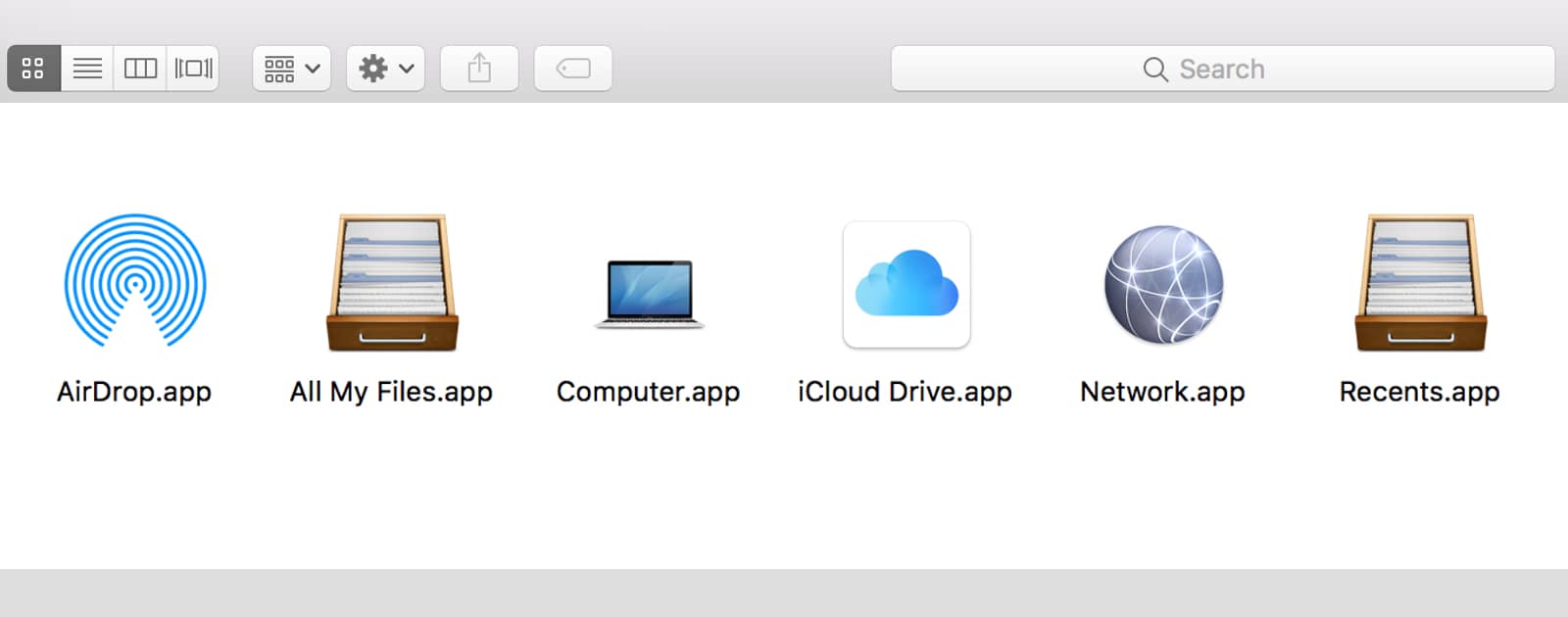Screen dimensions: 1568x617
Task: Click the Computer.app file name
Action: point(649,392)
